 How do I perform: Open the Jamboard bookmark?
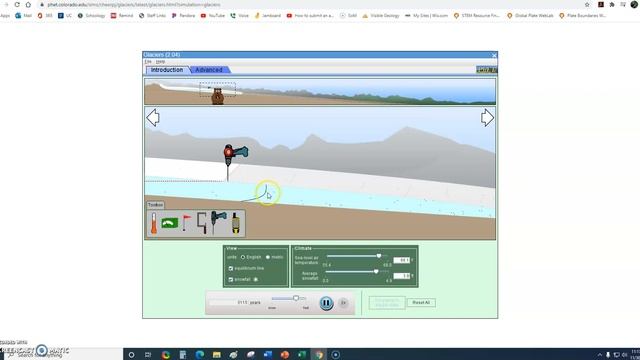[x=267, y=16]
